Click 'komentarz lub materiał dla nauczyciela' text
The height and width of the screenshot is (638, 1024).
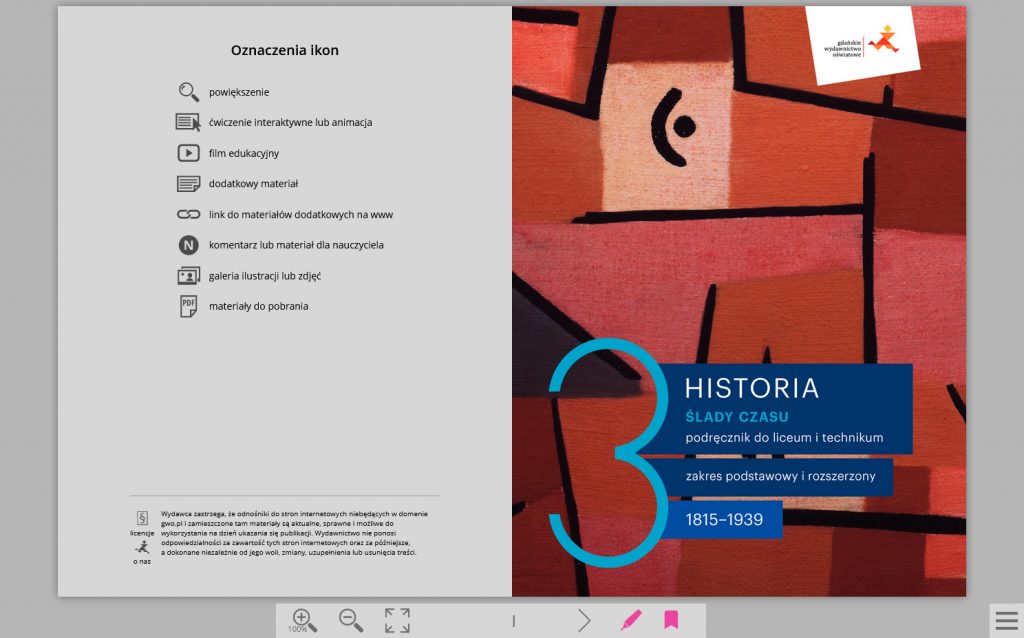(x=296, y=245)
